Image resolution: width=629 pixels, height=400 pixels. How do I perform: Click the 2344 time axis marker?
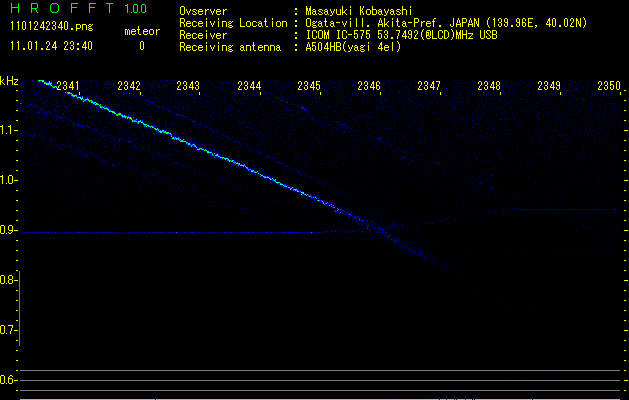pos(249,86)
